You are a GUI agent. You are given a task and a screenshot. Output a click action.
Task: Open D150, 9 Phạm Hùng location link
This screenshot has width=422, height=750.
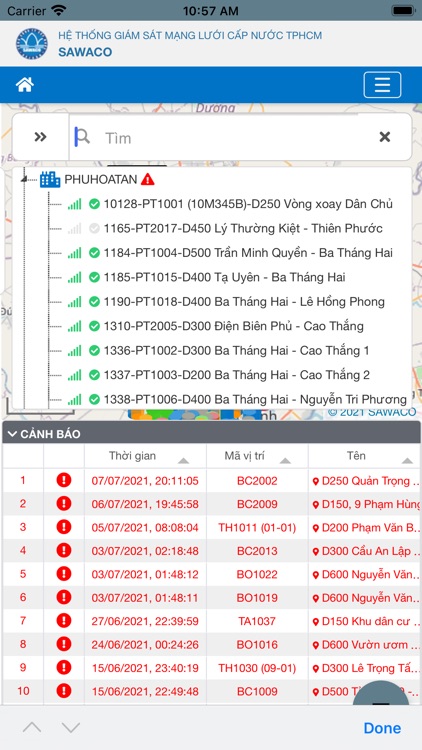click(366, 504)
